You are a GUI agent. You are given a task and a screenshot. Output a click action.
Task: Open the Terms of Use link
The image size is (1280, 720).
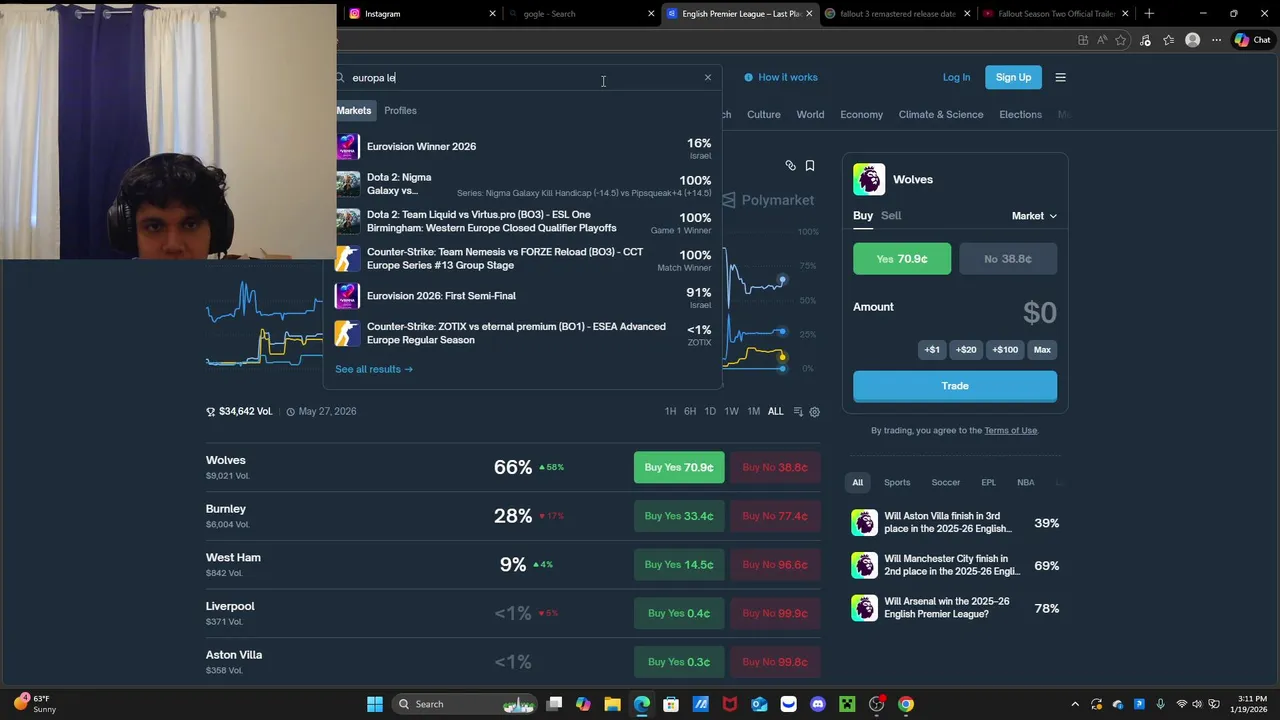[1011, 431]
